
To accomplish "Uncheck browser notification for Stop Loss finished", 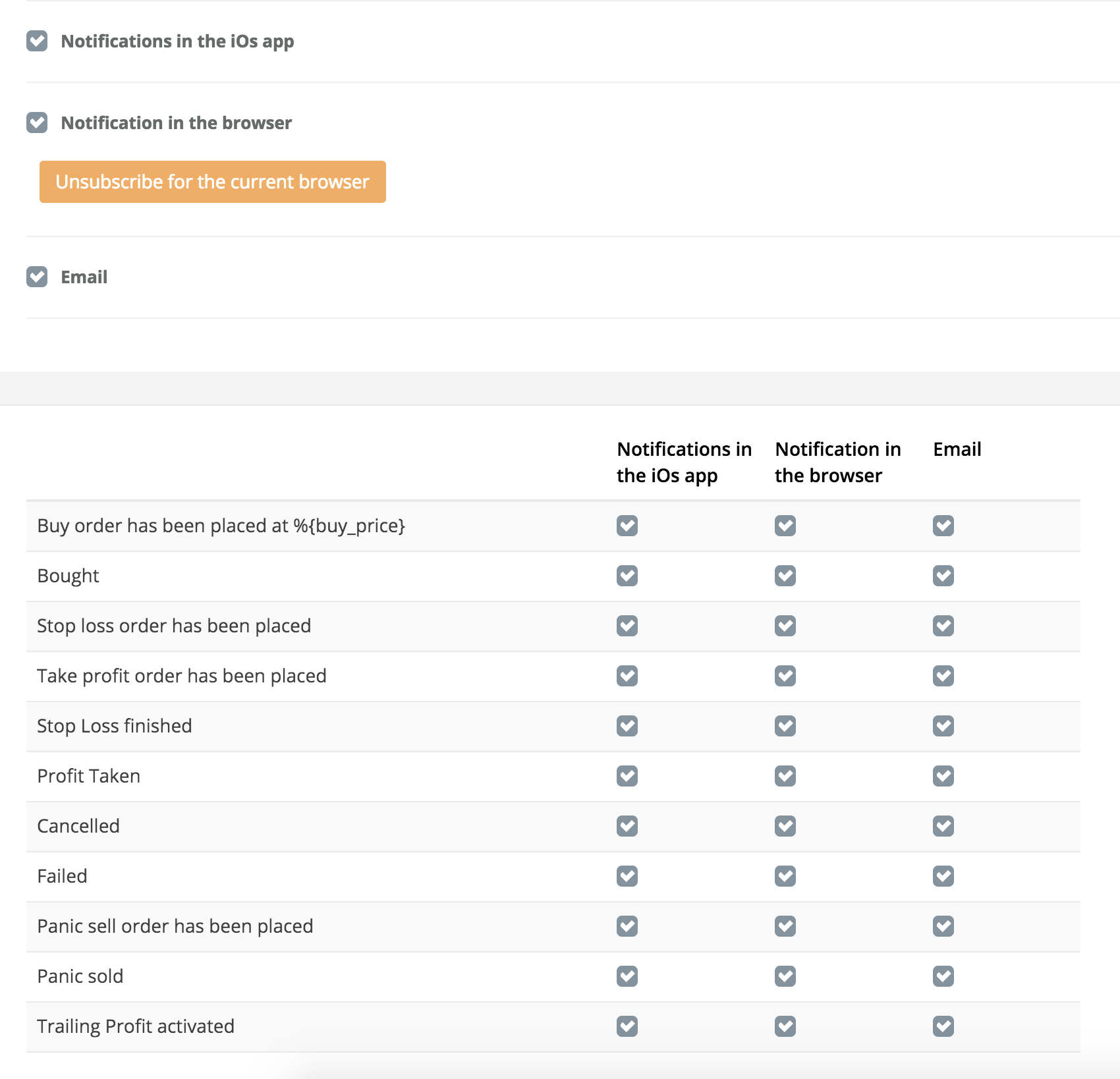I will (785, 726).
